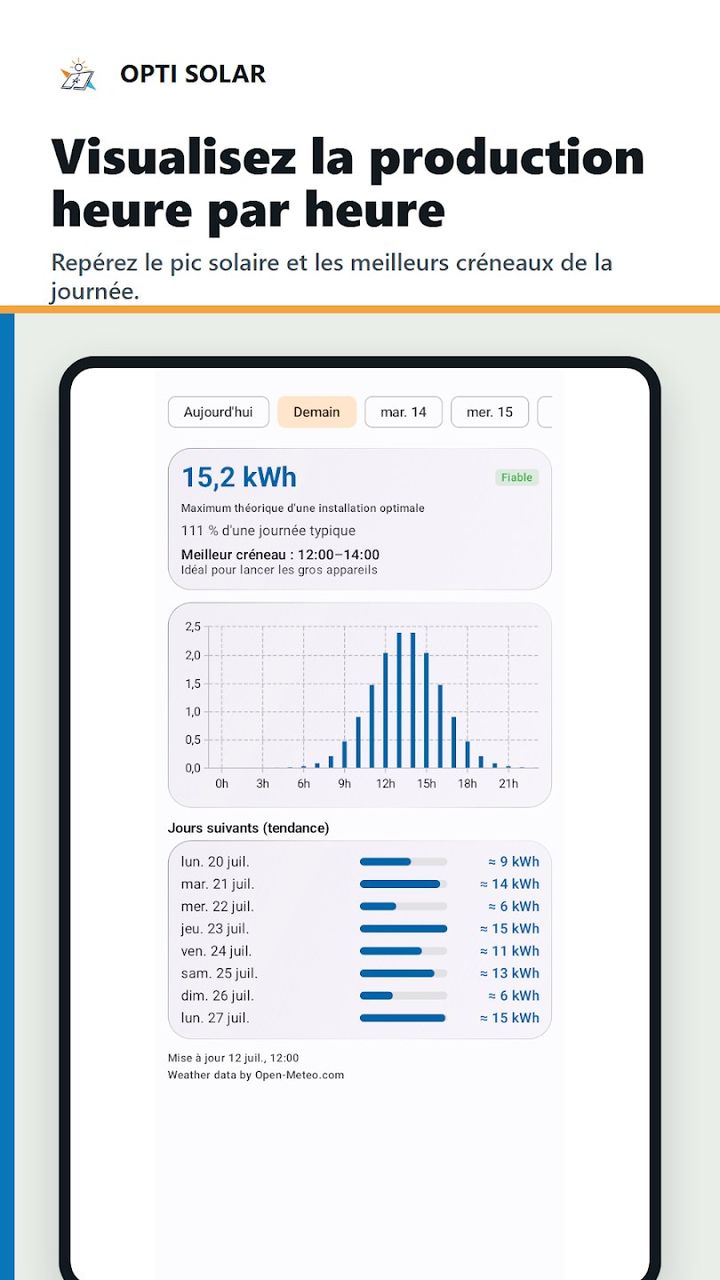Click the OPTI SOLAR title text
Viewport: 720px width, 1280px height.
(193, 74)
